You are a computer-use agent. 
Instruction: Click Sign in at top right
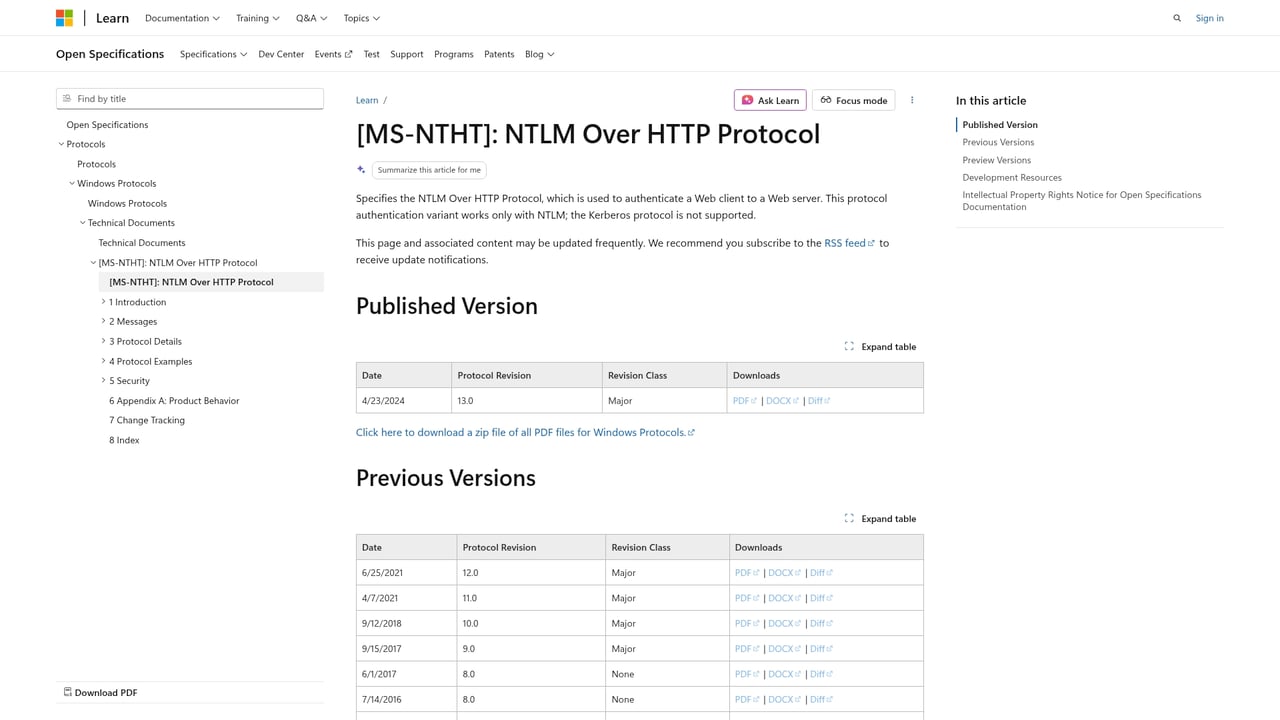pos(1209,18)
